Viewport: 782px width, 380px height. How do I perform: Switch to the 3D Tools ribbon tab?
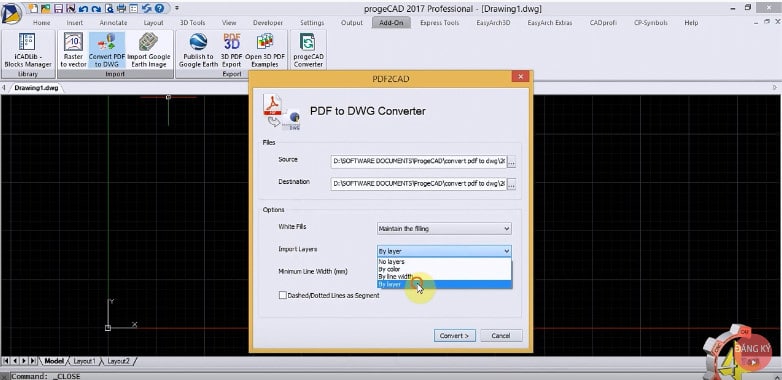pyautogui.click(x=193, y=23)
